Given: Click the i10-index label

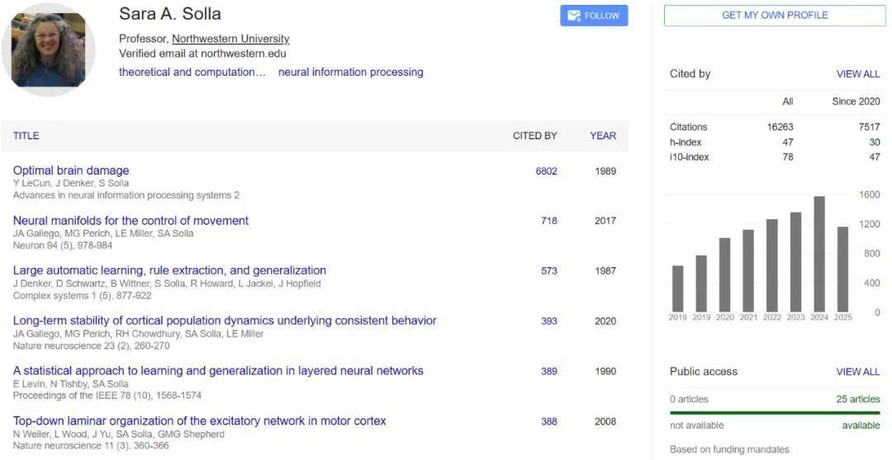Looking at the screenshot, I should tap(689, 157).
